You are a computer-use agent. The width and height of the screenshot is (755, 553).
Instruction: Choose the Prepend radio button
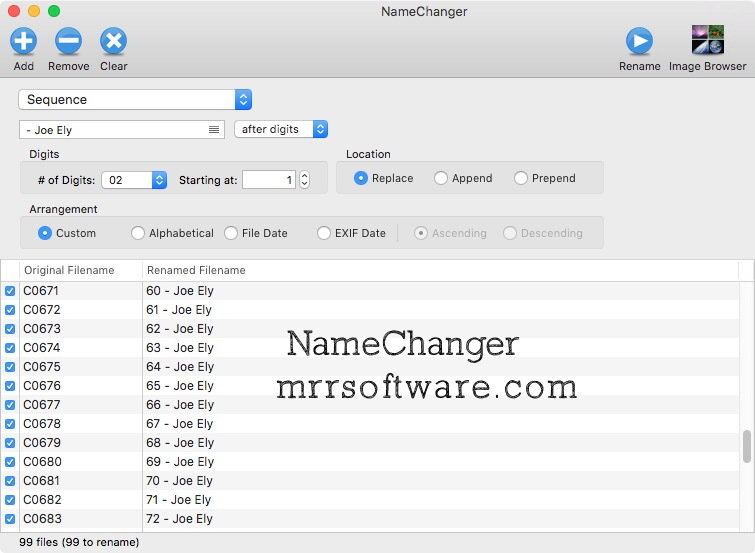[521, 178]
